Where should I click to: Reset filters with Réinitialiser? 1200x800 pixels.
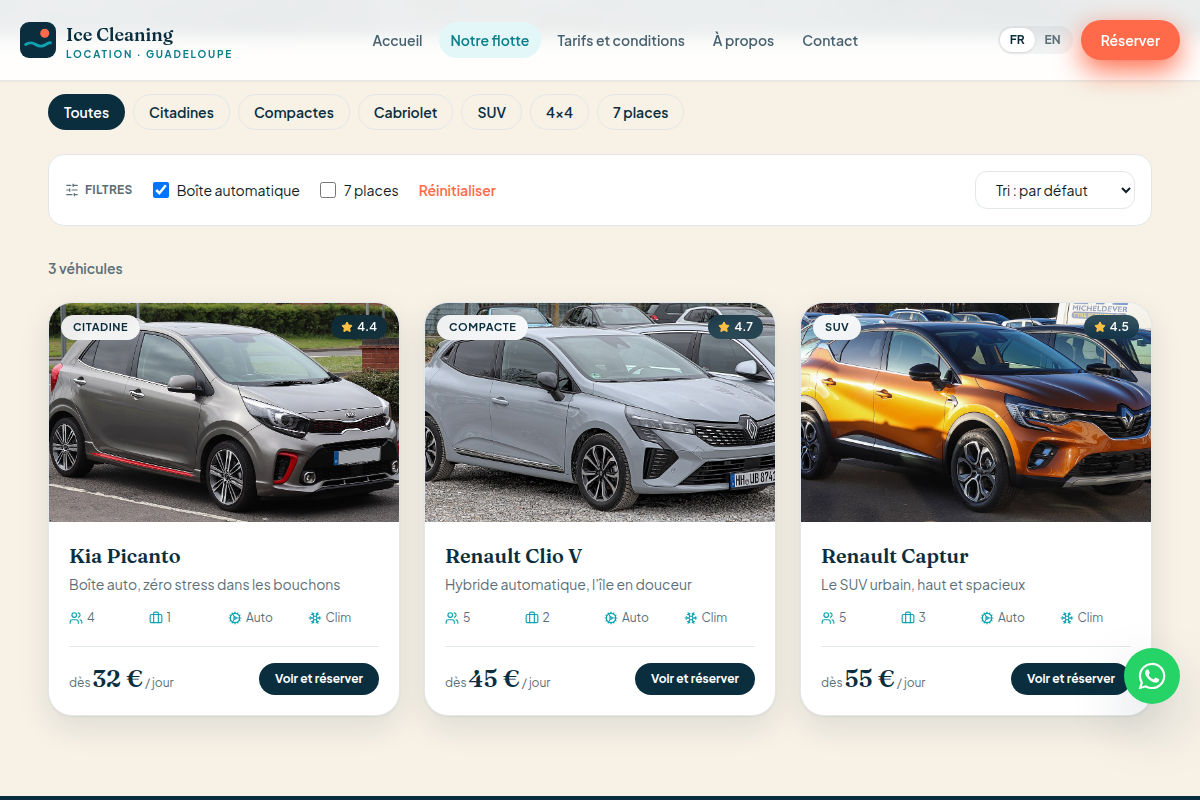click(x=457, y=190)
